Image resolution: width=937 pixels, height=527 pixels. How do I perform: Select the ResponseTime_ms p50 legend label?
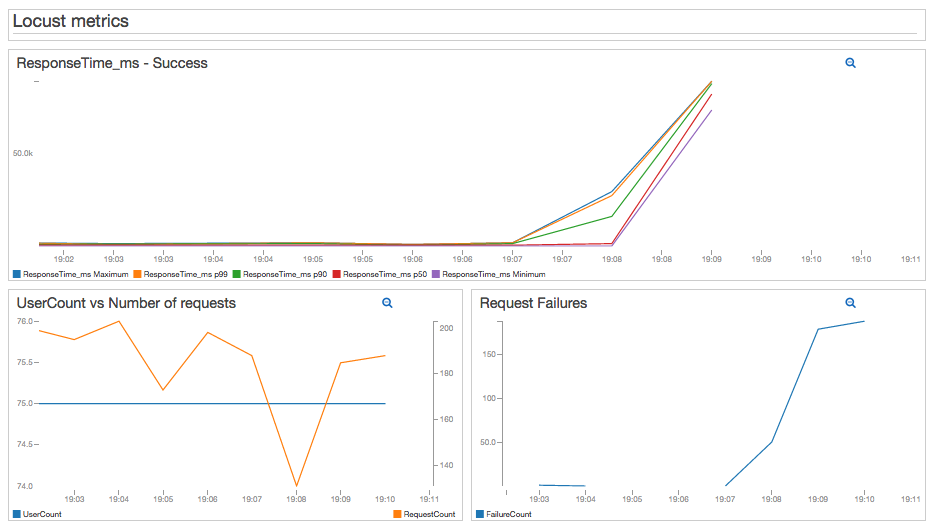pyautogui.click(x=385, y=274)
